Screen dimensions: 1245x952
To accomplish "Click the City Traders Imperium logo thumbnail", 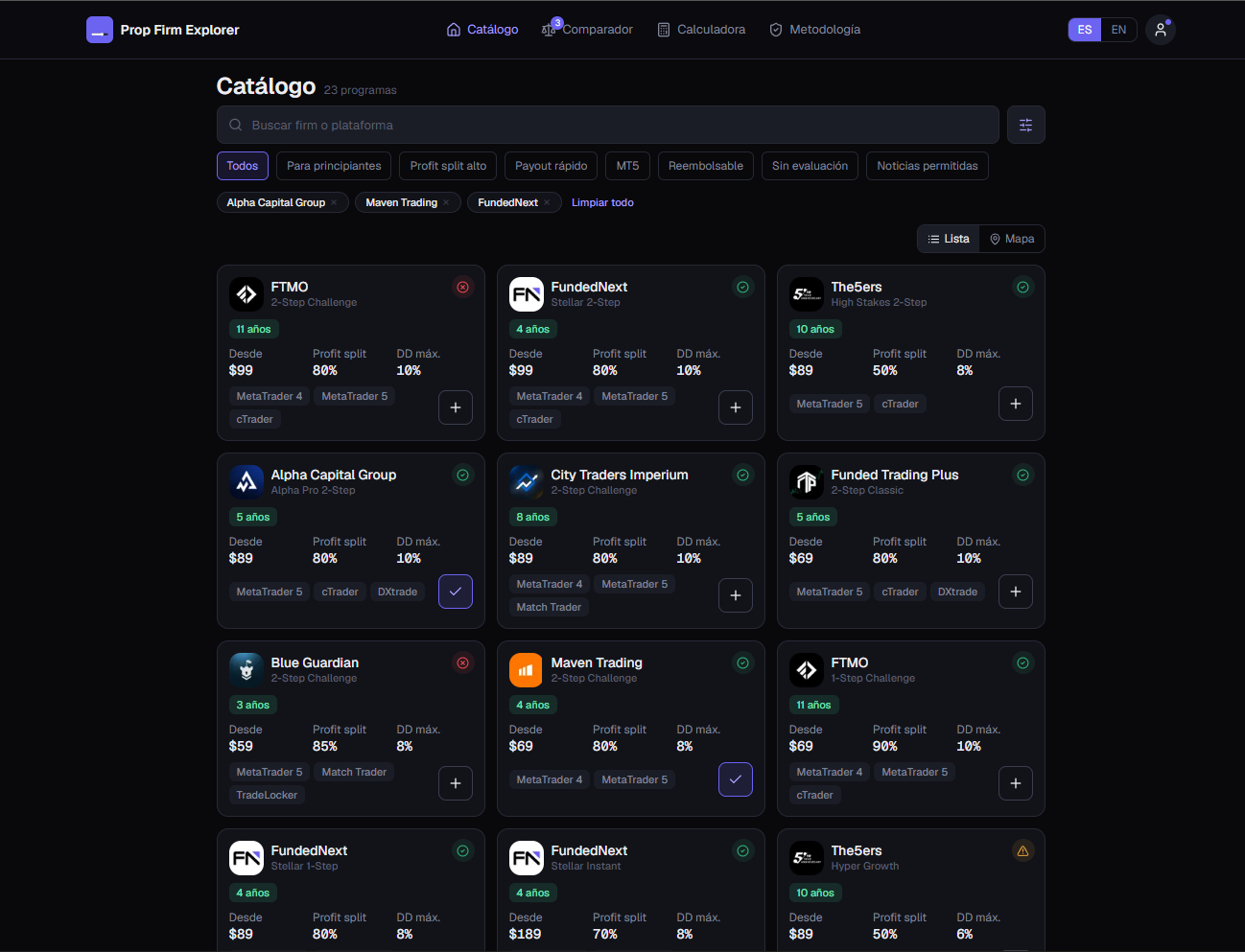I will tap(527, 481).
